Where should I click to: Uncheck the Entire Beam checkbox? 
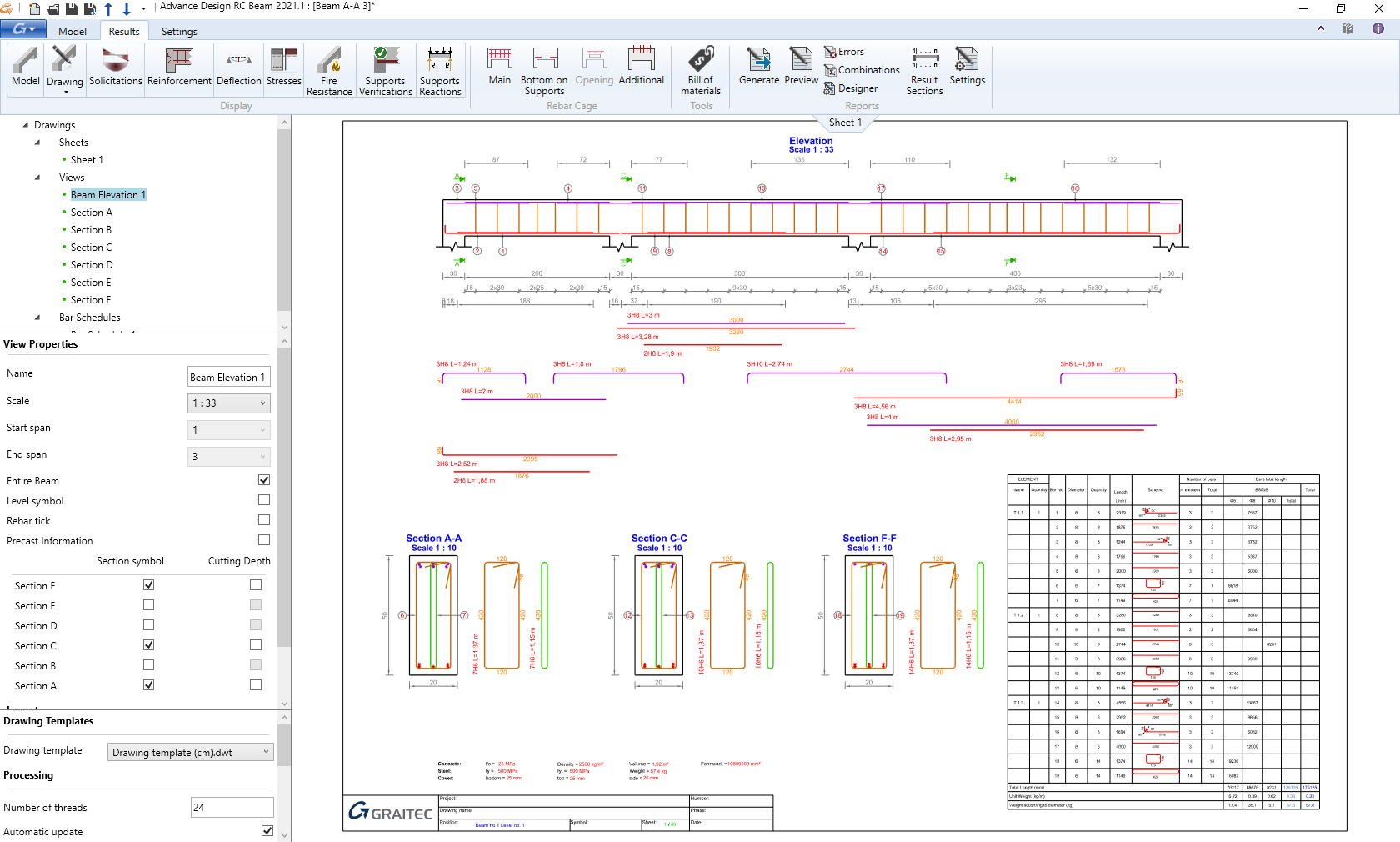click(264, 480)
